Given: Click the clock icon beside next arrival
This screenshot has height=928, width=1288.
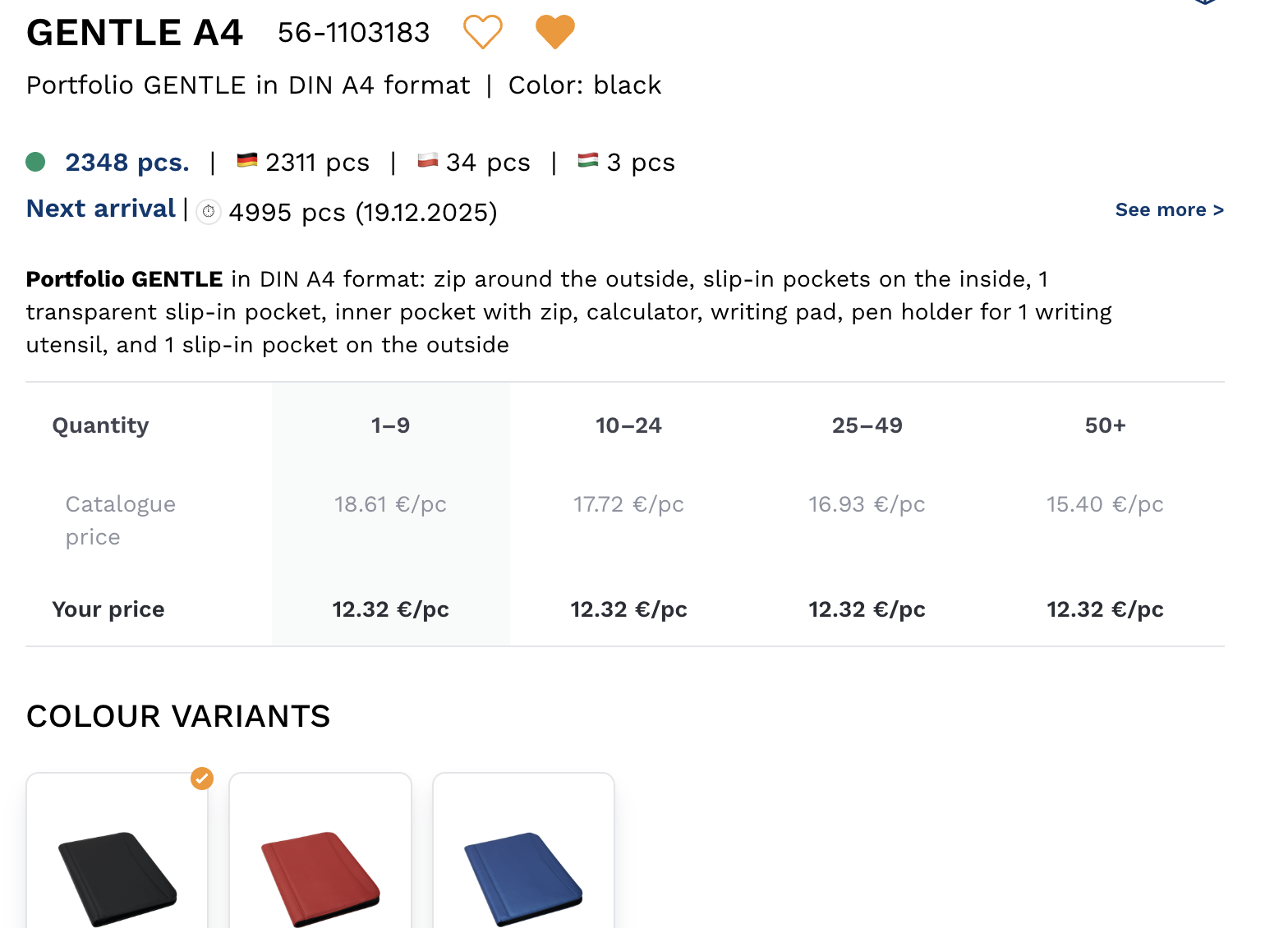Looking at the screenshot, I should click(209, 212).
